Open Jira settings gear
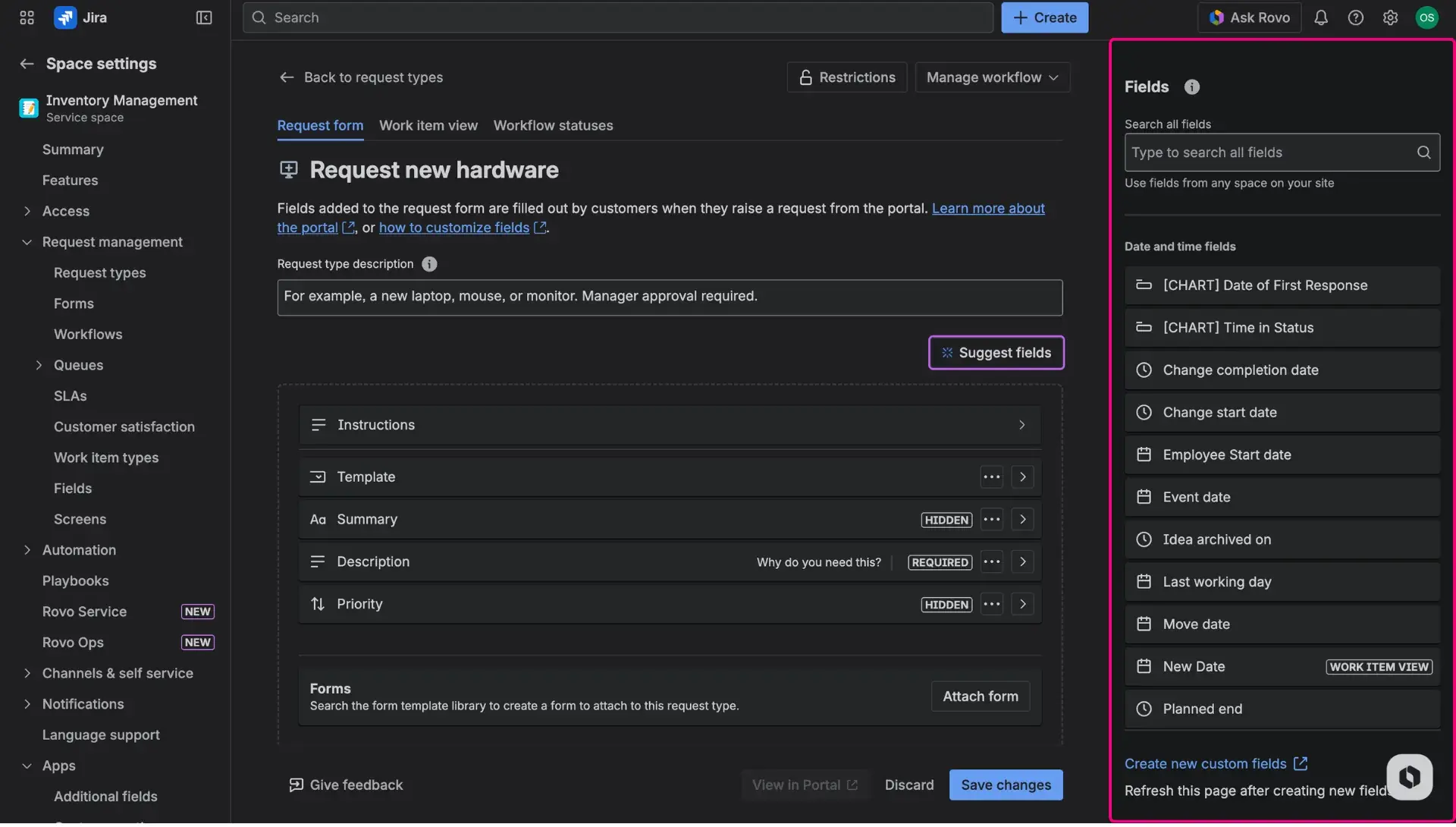1456x827 pixels. [x=1391, y=17]
